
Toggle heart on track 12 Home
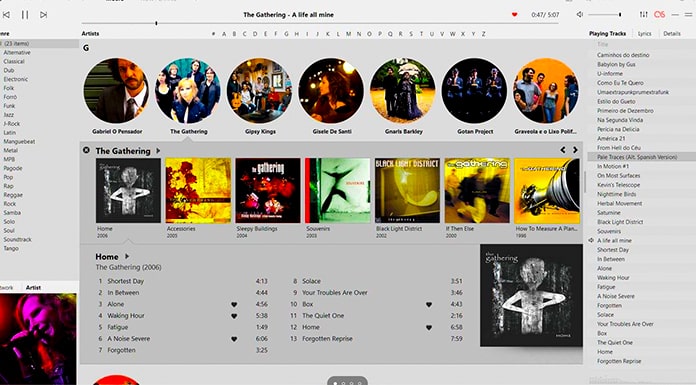pyautogui.click(x=429, y=328)
